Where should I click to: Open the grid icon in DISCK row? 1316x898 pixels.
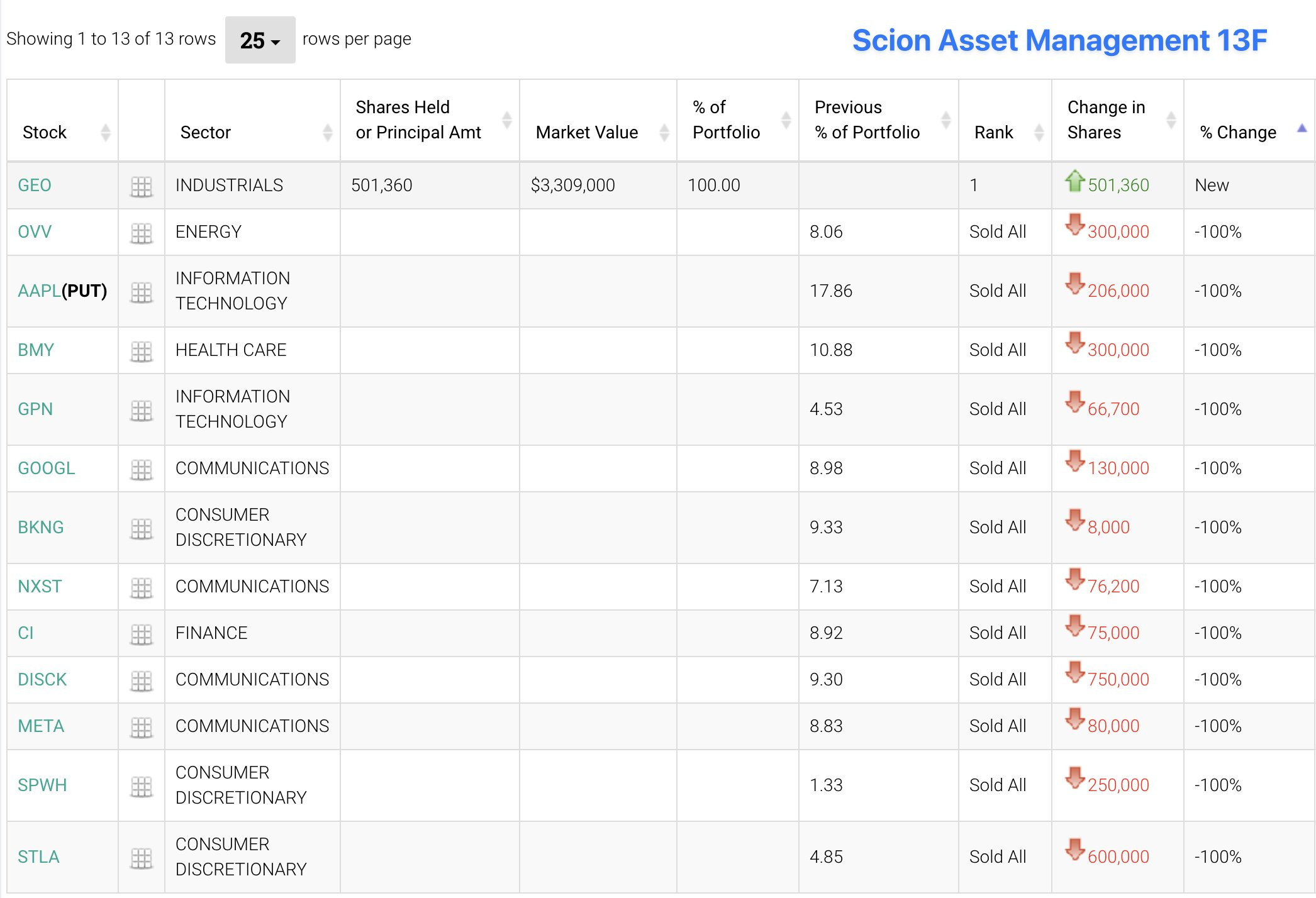click(x=141, y=680)
